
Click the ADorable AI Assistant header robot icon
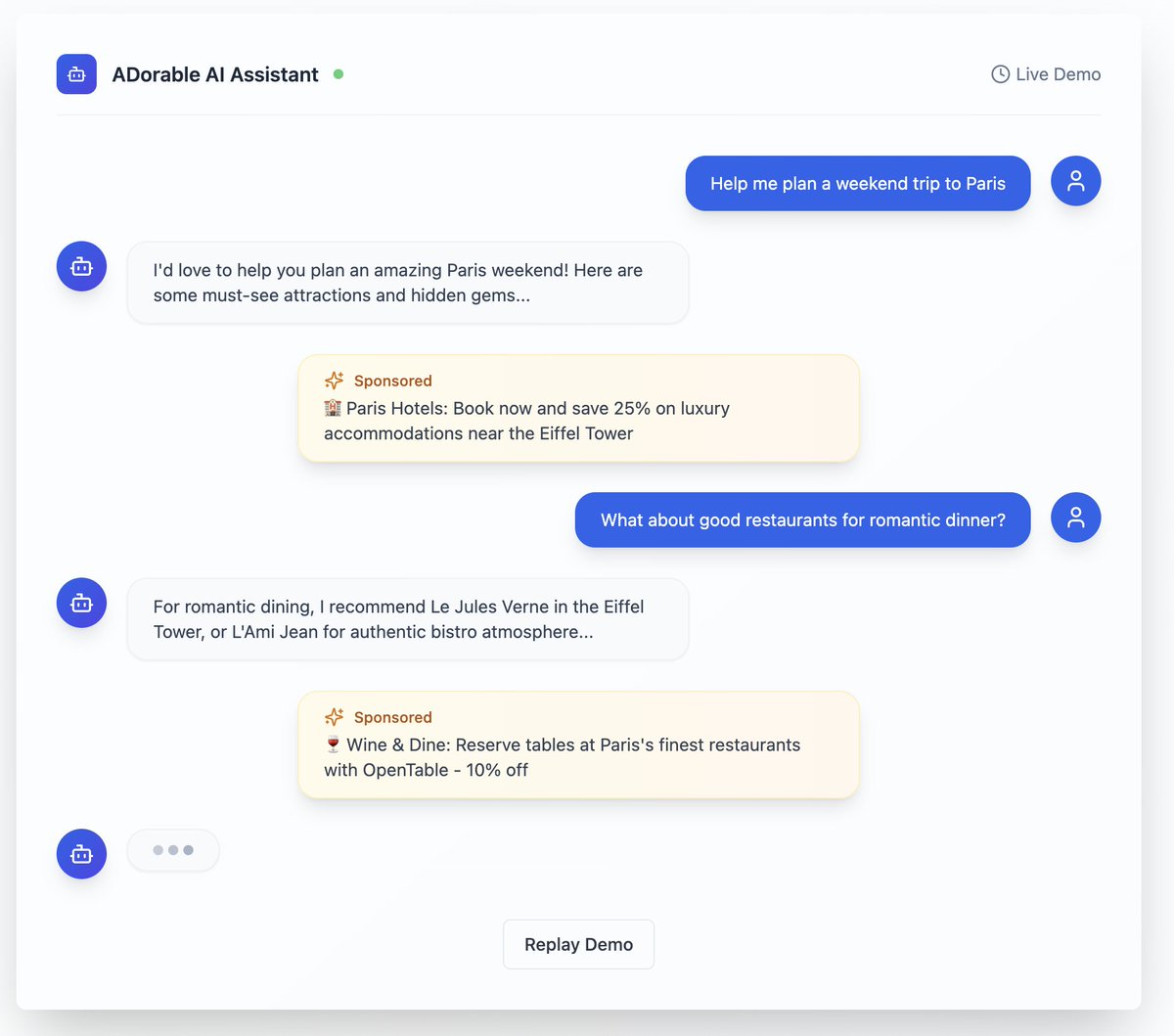[76, 73]
